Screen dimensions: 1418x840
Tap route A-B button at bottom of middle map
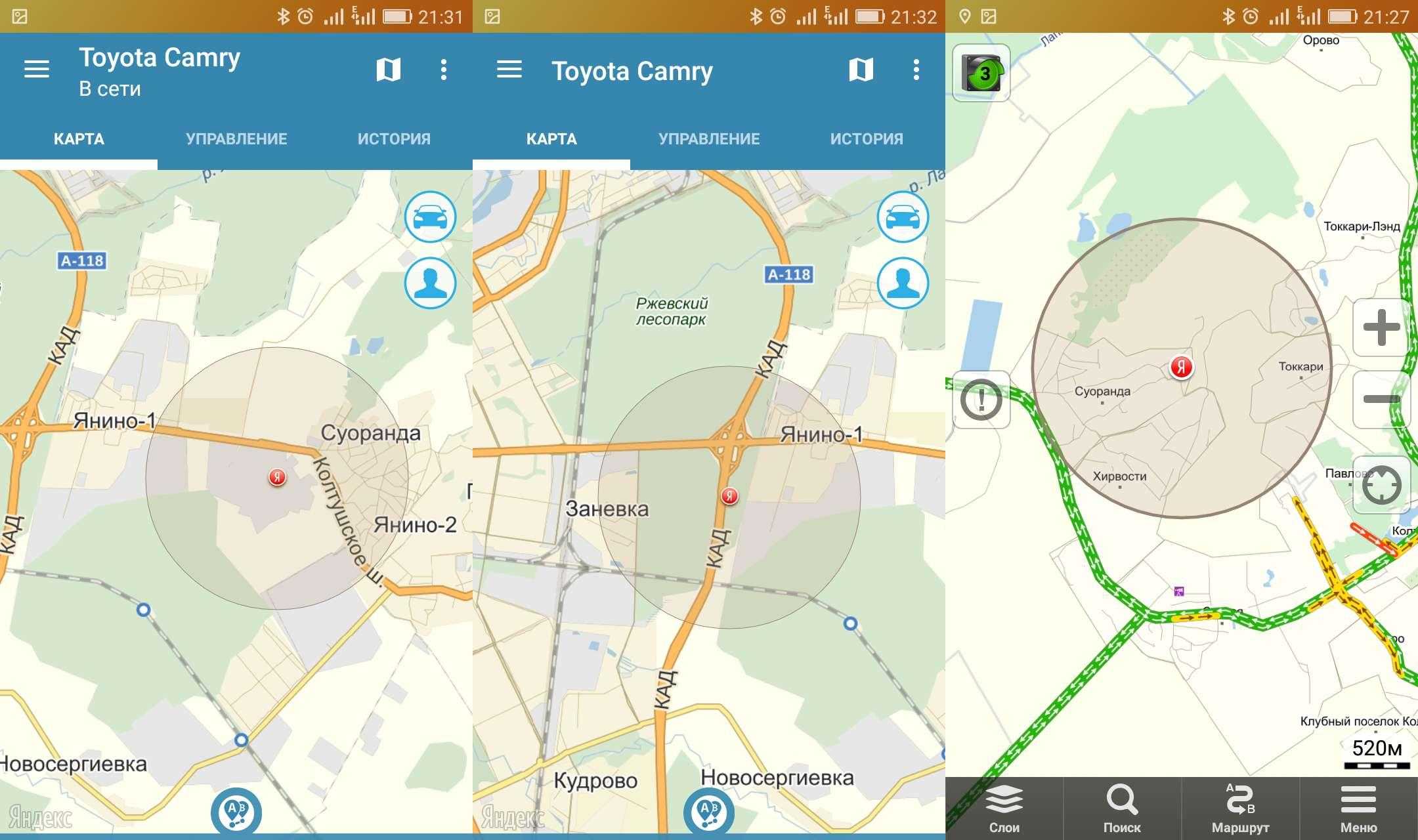point(709,812)
